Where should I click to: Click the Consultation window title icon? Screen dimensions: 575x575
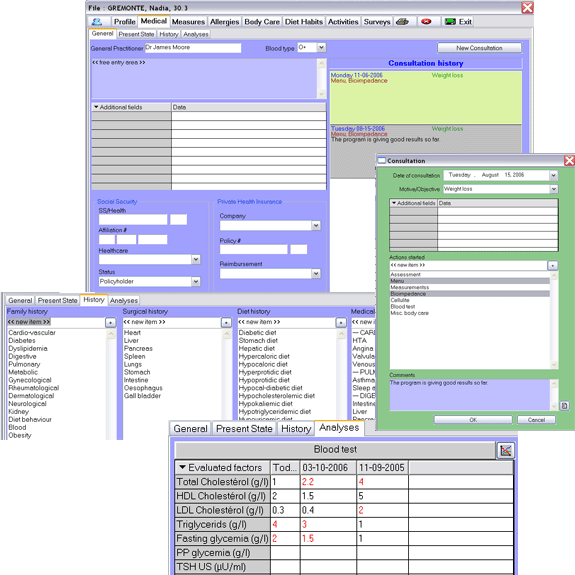click(382, 161)
